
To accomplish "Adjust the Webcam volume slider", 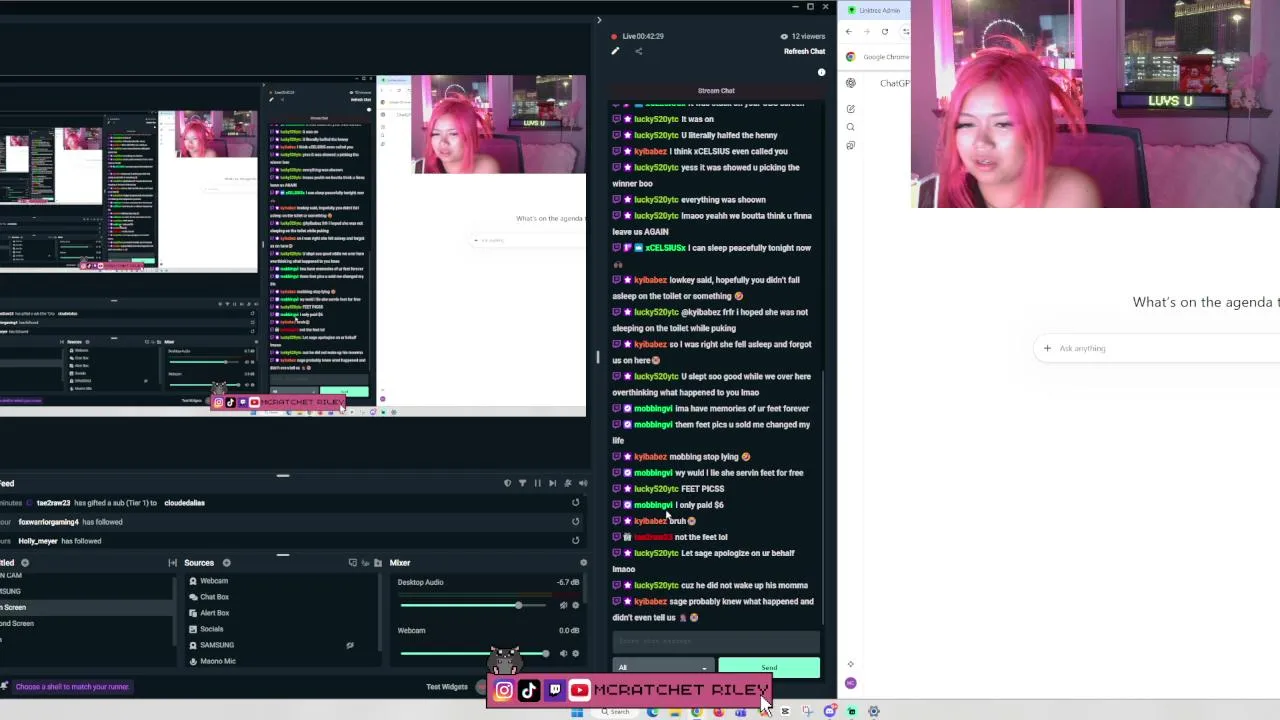I will 473,653.
